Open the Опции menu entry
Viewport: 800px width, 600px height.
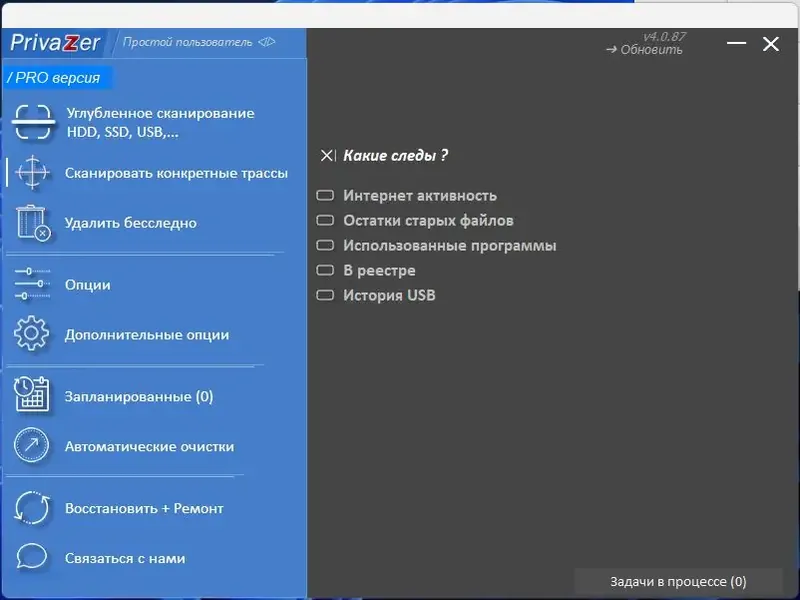87,285
